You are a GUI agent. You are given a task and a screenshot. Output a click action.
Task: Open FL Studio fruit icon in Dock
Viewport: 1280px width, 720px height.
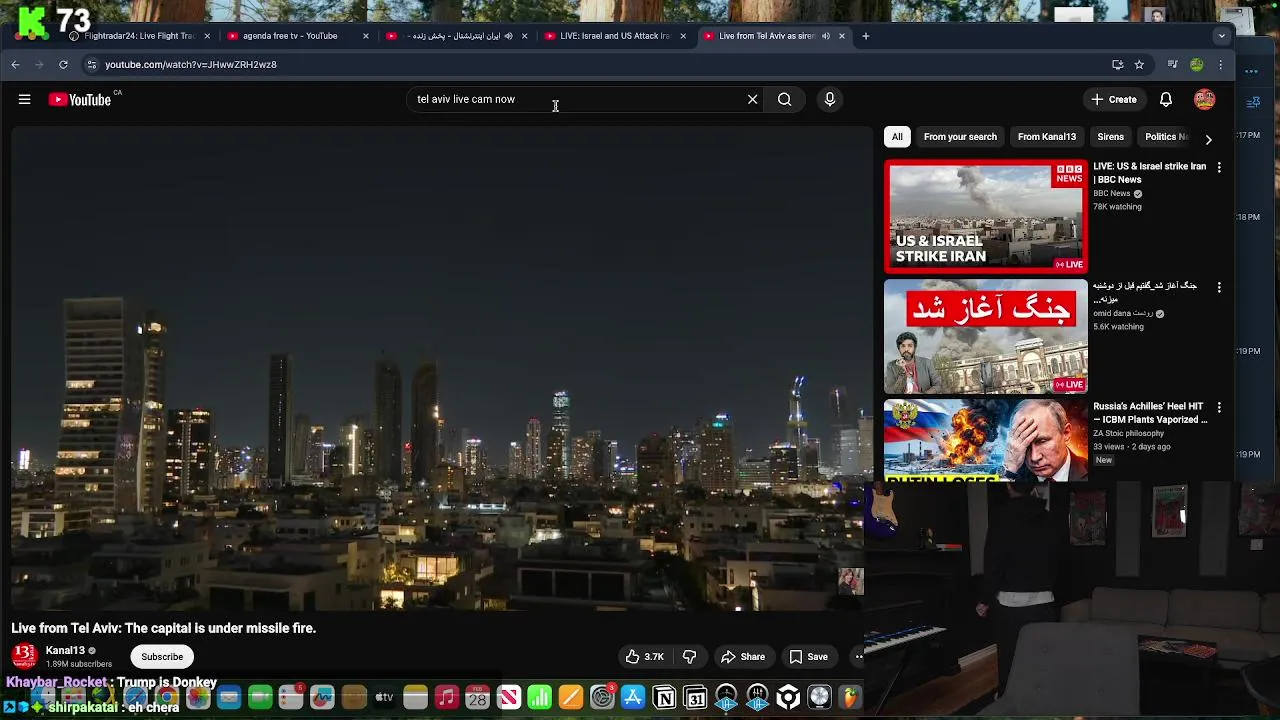850,697
